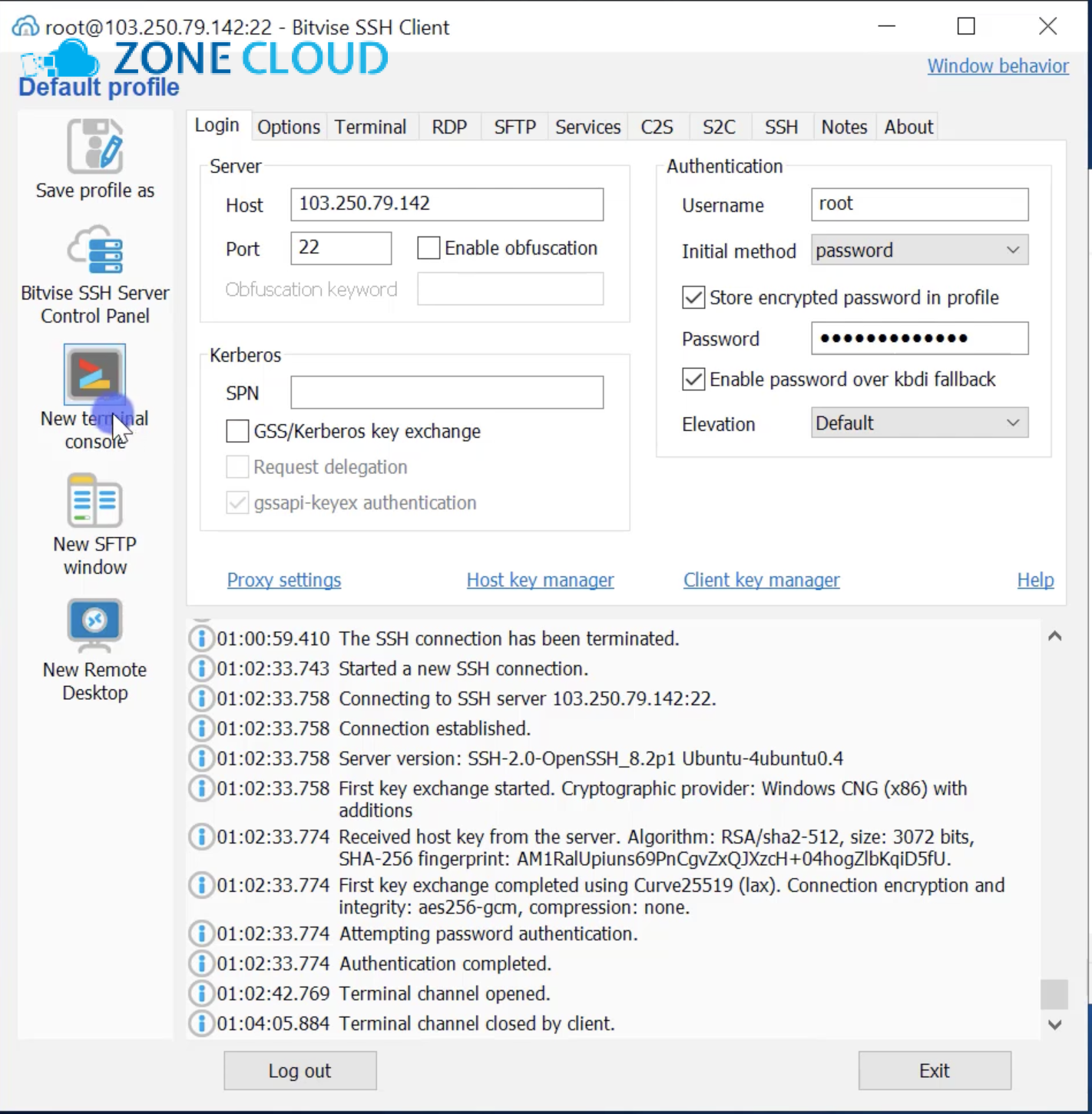Image resolution: width=1092 pixels, height=1114 pixels.
Task: Open Host key manager link
Action: point(541,580)
